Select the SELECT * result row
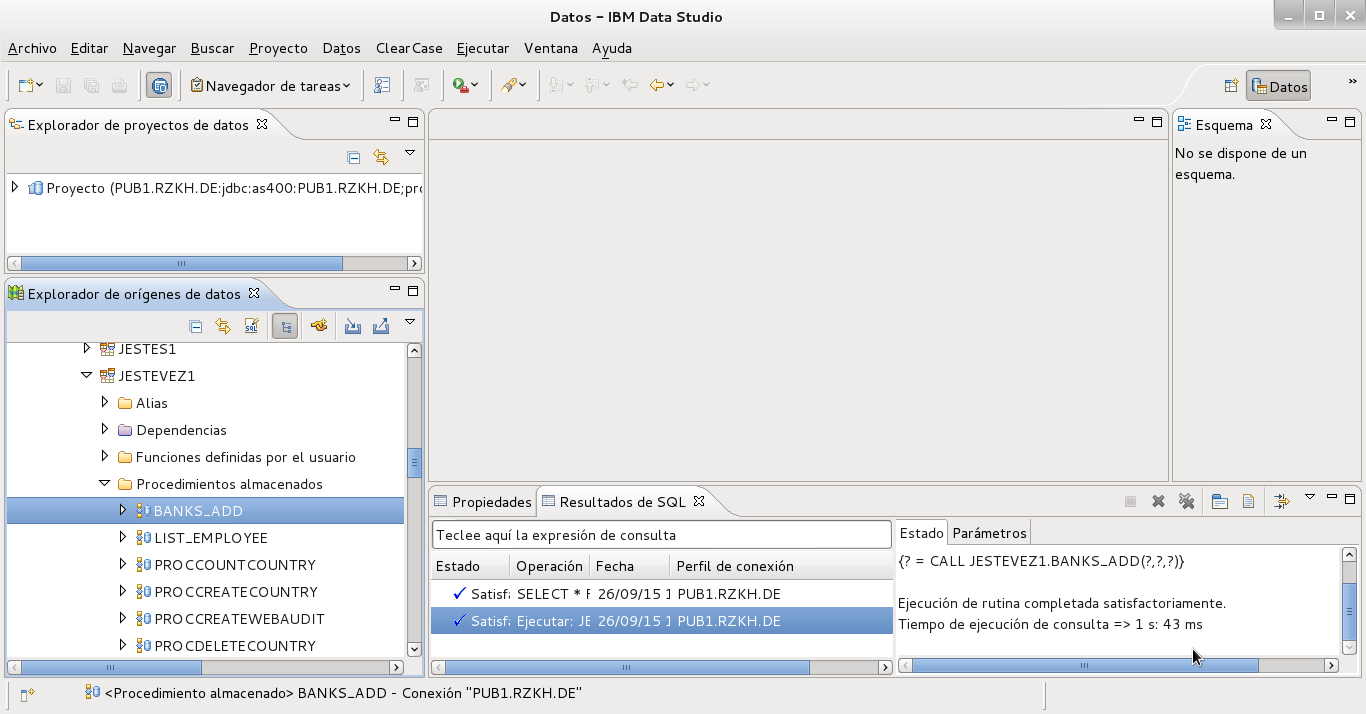 (661, 594)
